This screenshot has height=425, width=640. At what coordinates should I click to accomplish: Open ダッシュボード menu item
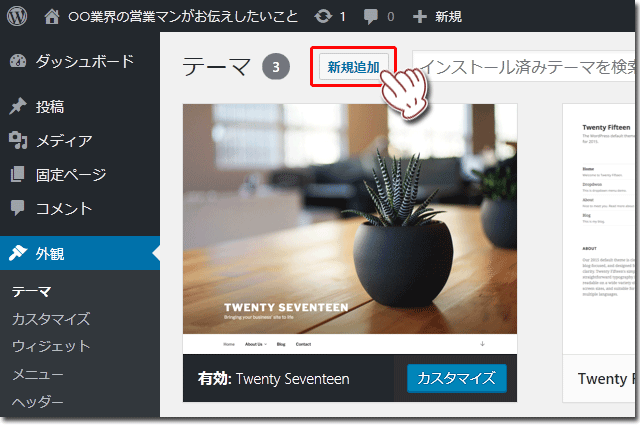tap(84, 61)
